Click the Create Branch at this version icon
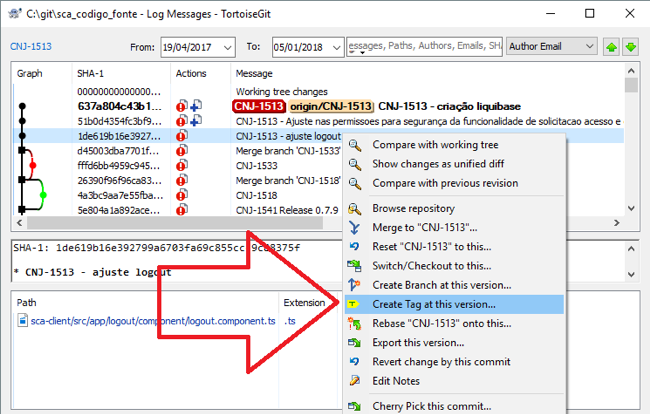Viewport: 650px width, 414px height. pos(355,284)
